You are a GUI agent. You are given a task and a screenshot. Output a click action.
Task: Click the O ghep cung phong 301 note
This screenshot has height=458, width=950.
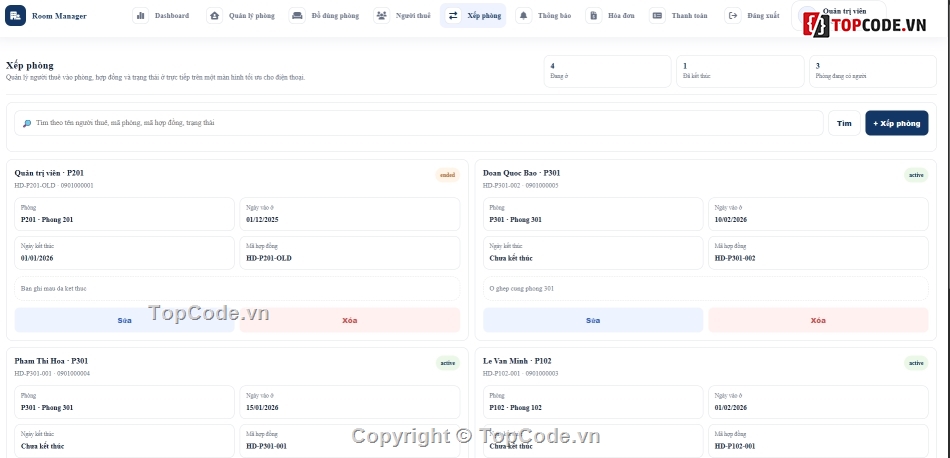(x=706, y=288)
